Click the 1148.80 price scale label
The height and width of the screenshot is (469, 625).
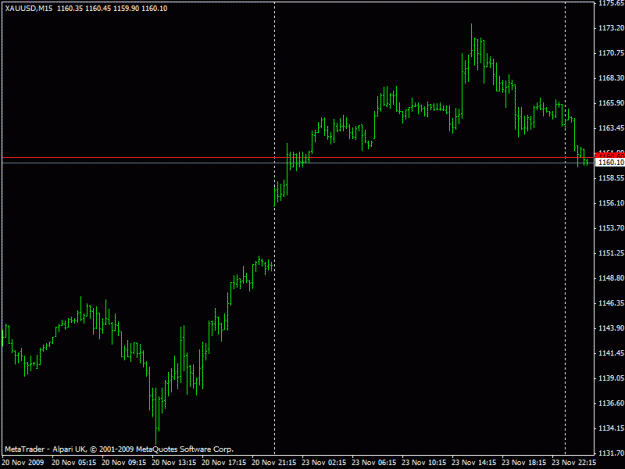pos(611,278)
